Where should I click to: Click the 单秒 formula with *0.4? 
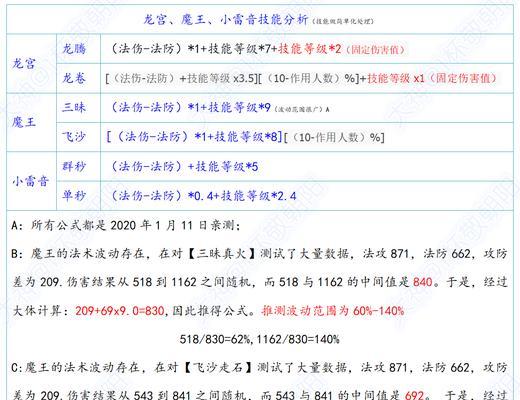click(x=204, y=196)
